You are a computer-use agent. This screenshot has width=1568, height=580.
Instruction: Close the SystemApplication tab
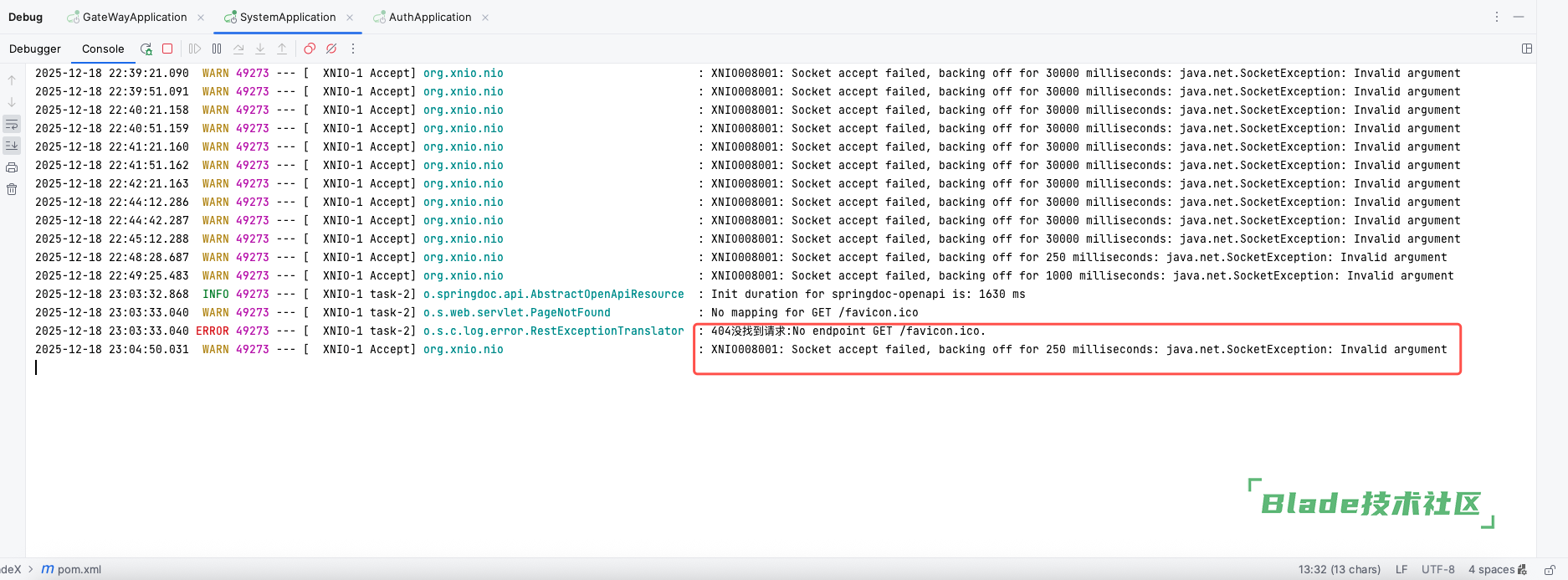click(x=350, y=18)
